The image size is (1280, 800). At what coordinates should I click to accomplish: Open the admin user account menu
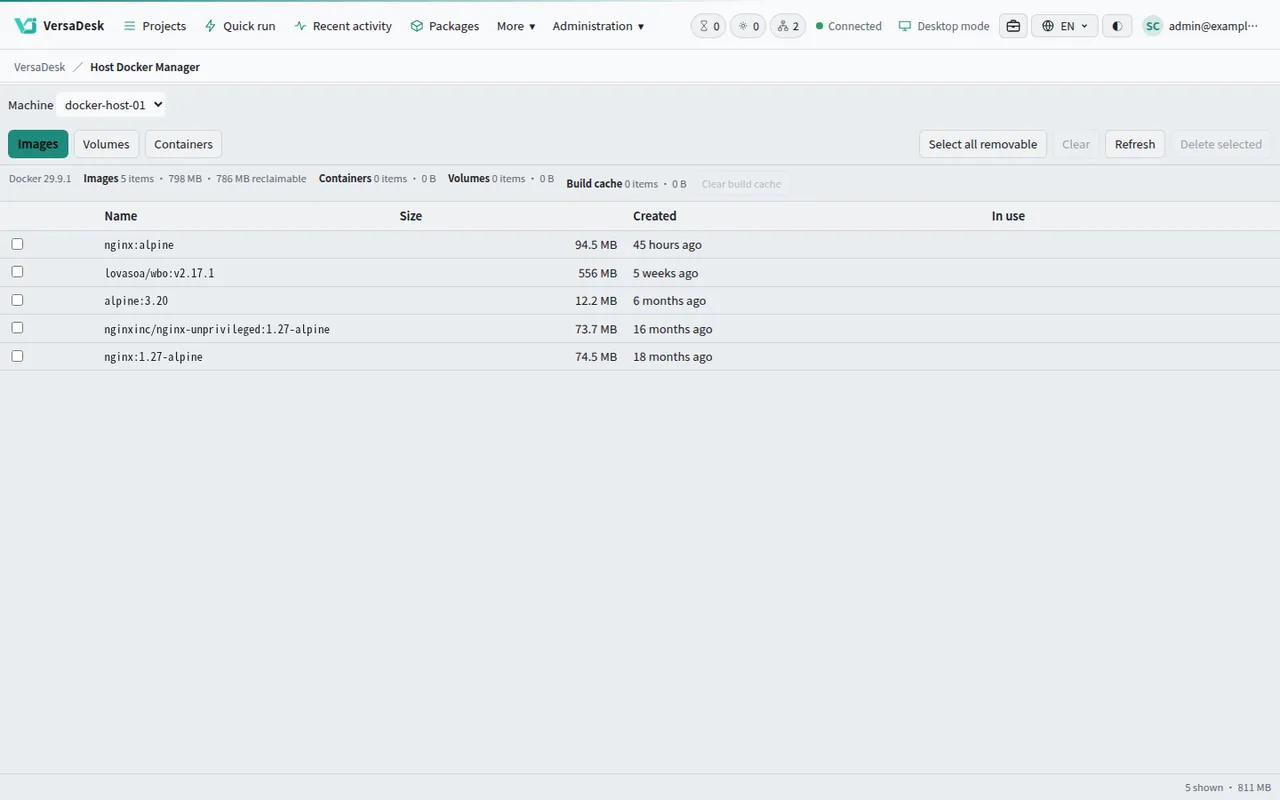click(x=1201, y=26)
